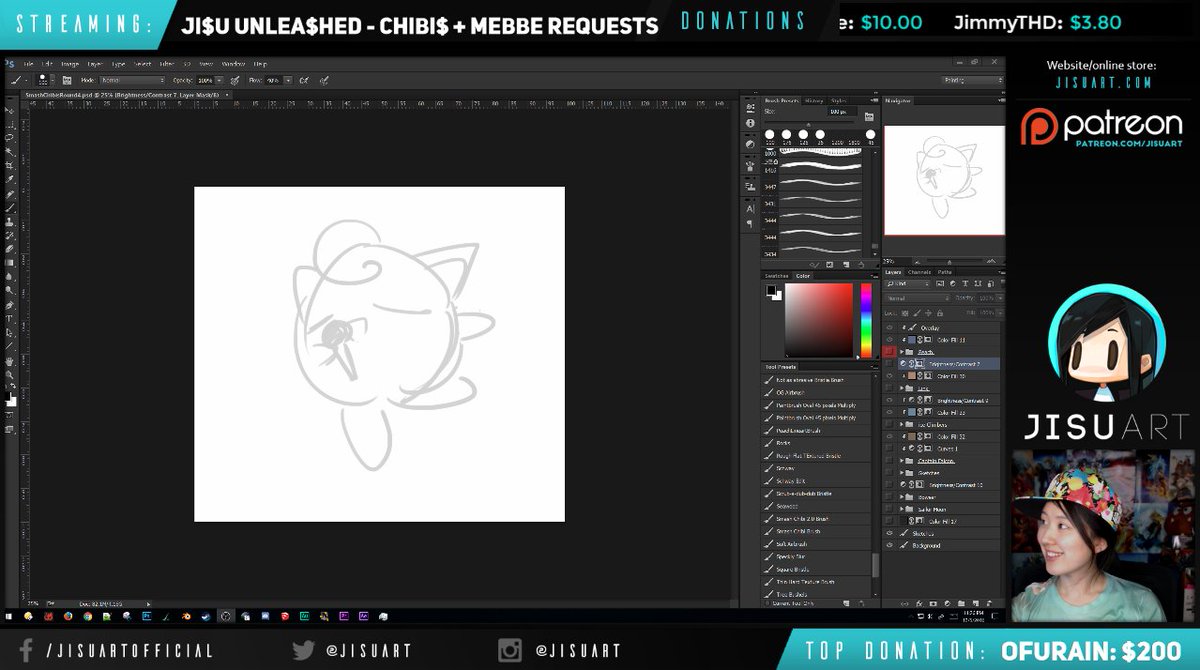The width and height of the screenshot is (1200, 670).
Task: Select Thin Hard Texture Brush preset
Action: [818, 582]
